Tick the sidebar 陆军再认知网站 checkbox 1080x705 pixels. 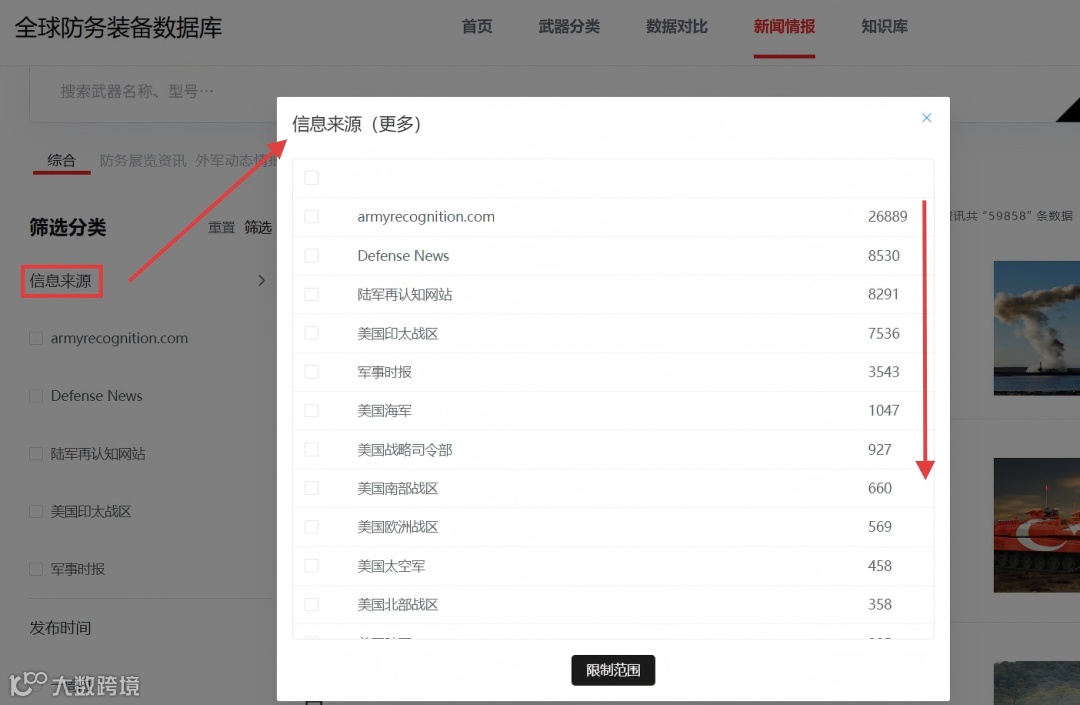pyautogui.click(x=36, y=454)
